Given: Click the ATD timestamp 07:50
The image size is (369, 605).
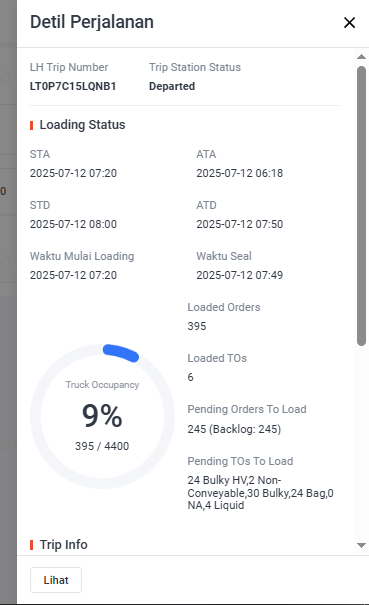Looking at the screenshot, I should pyautogui.click(x=240, y=224).
